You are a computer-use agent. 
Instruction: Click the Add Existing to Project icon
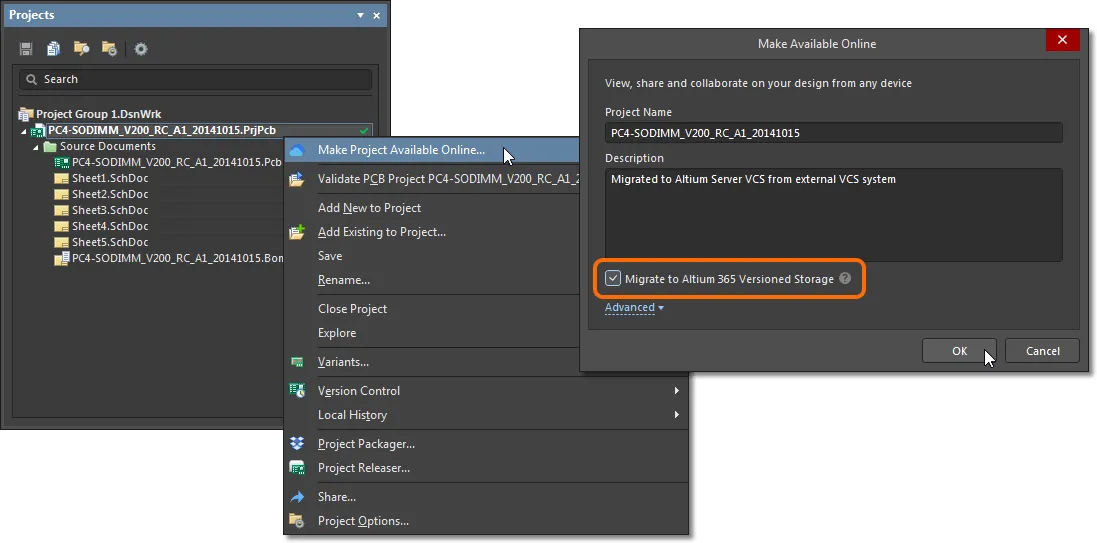tap(297, 232)
